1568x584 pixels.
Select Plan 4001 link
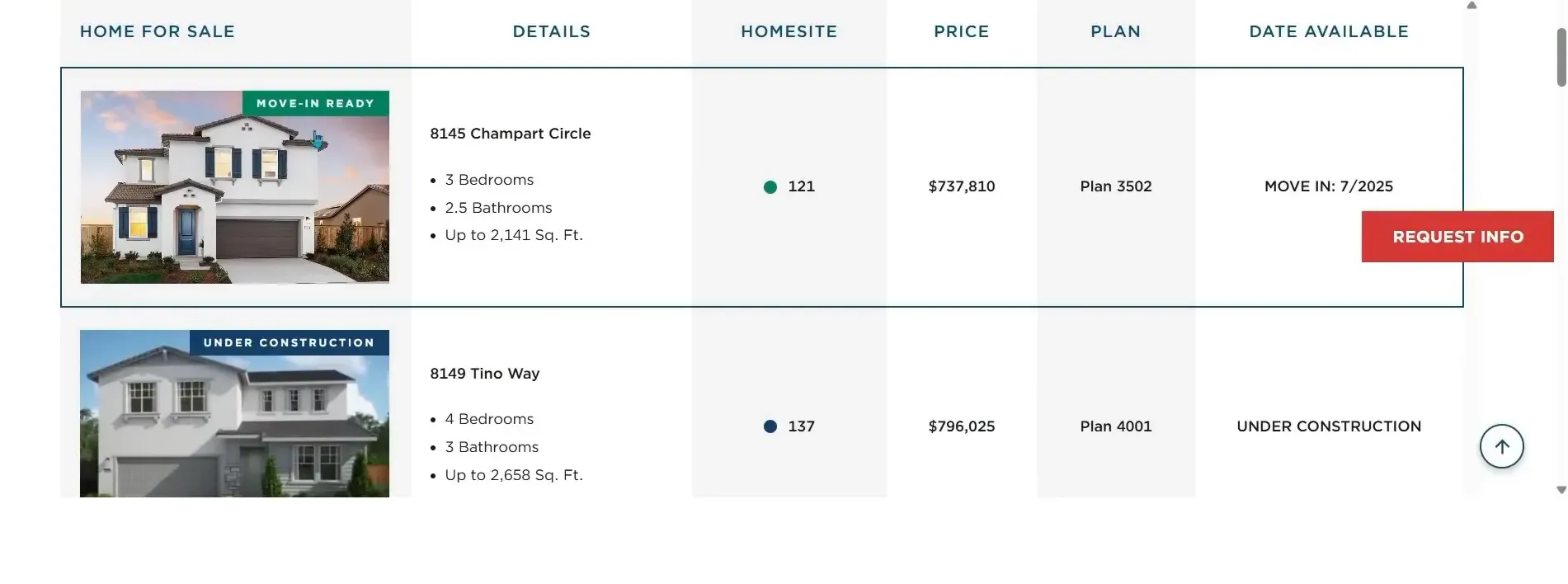coord(1115,426)
